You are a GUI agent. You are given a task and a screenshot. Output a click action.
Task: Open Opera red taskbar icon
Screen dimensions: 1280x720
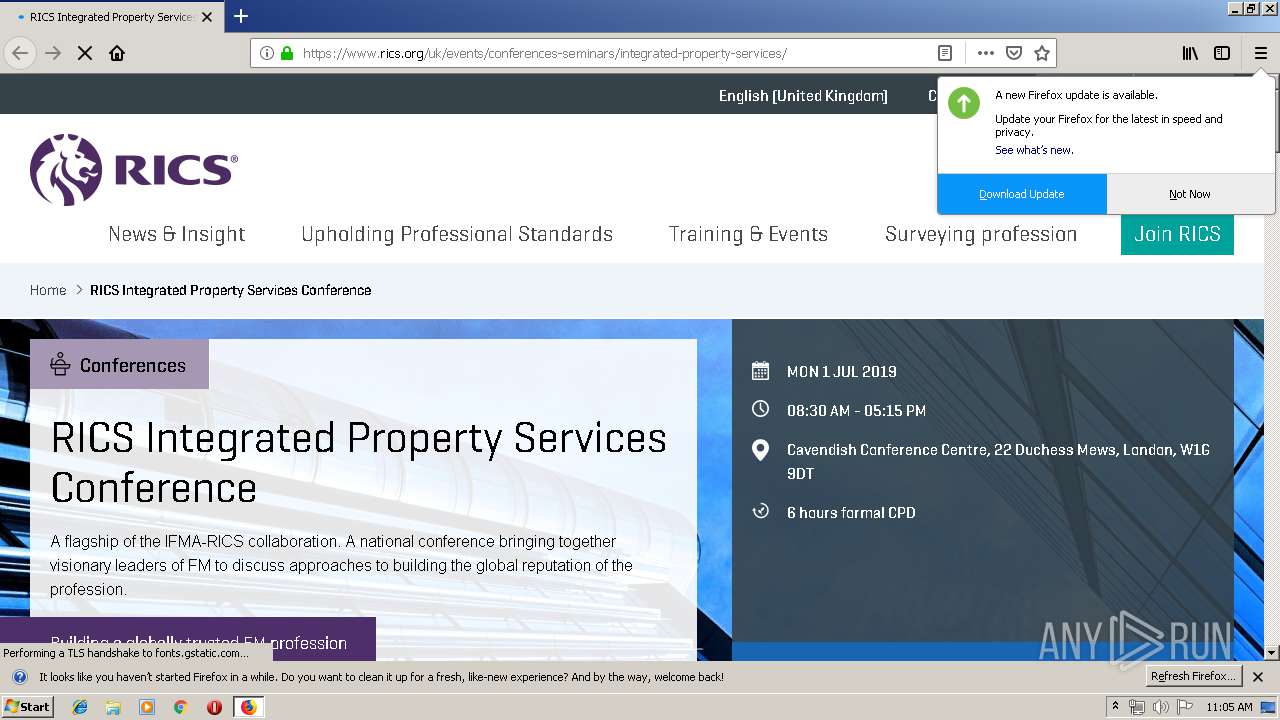[214, 707]
